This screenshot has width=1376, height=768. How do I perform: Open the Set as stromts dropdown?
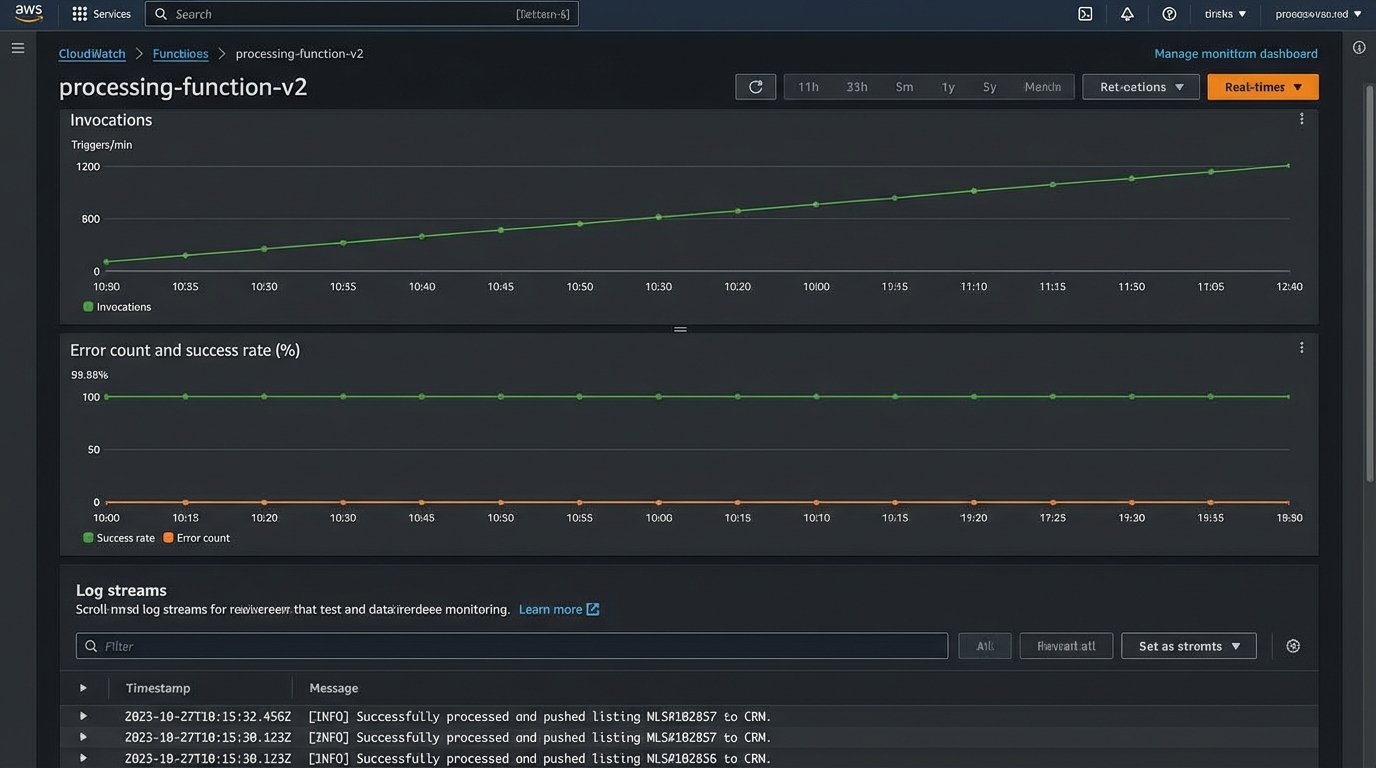pos(1188,646)
